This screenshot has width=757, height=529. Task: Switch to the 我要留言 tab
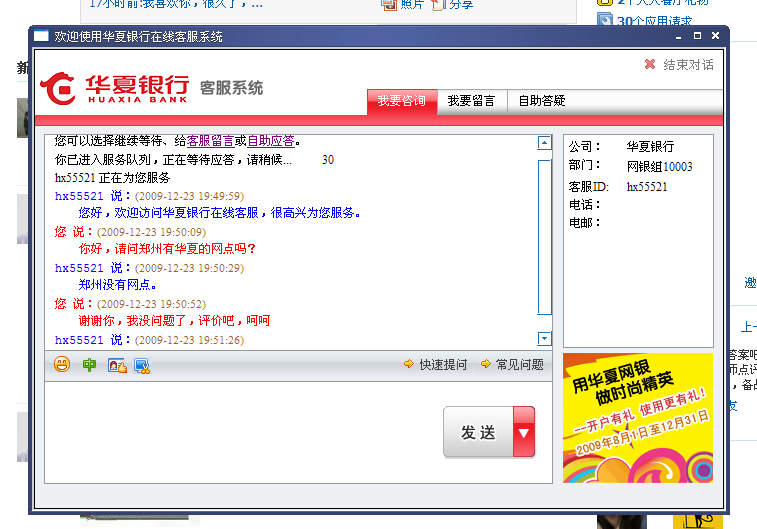471,101
